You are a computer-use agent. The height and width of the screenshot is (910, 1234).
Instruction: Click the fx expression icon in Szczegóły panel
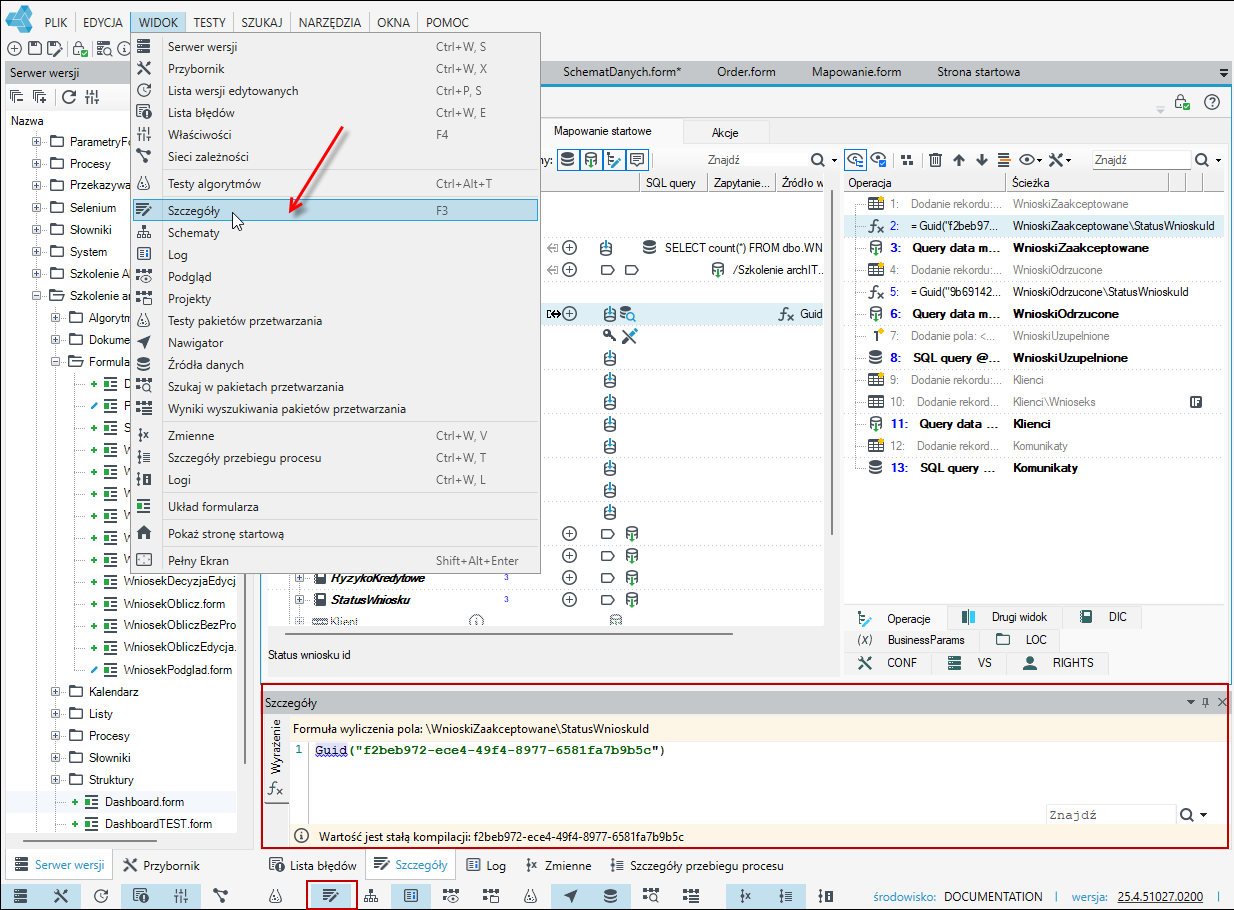click(x=275, y=790)
